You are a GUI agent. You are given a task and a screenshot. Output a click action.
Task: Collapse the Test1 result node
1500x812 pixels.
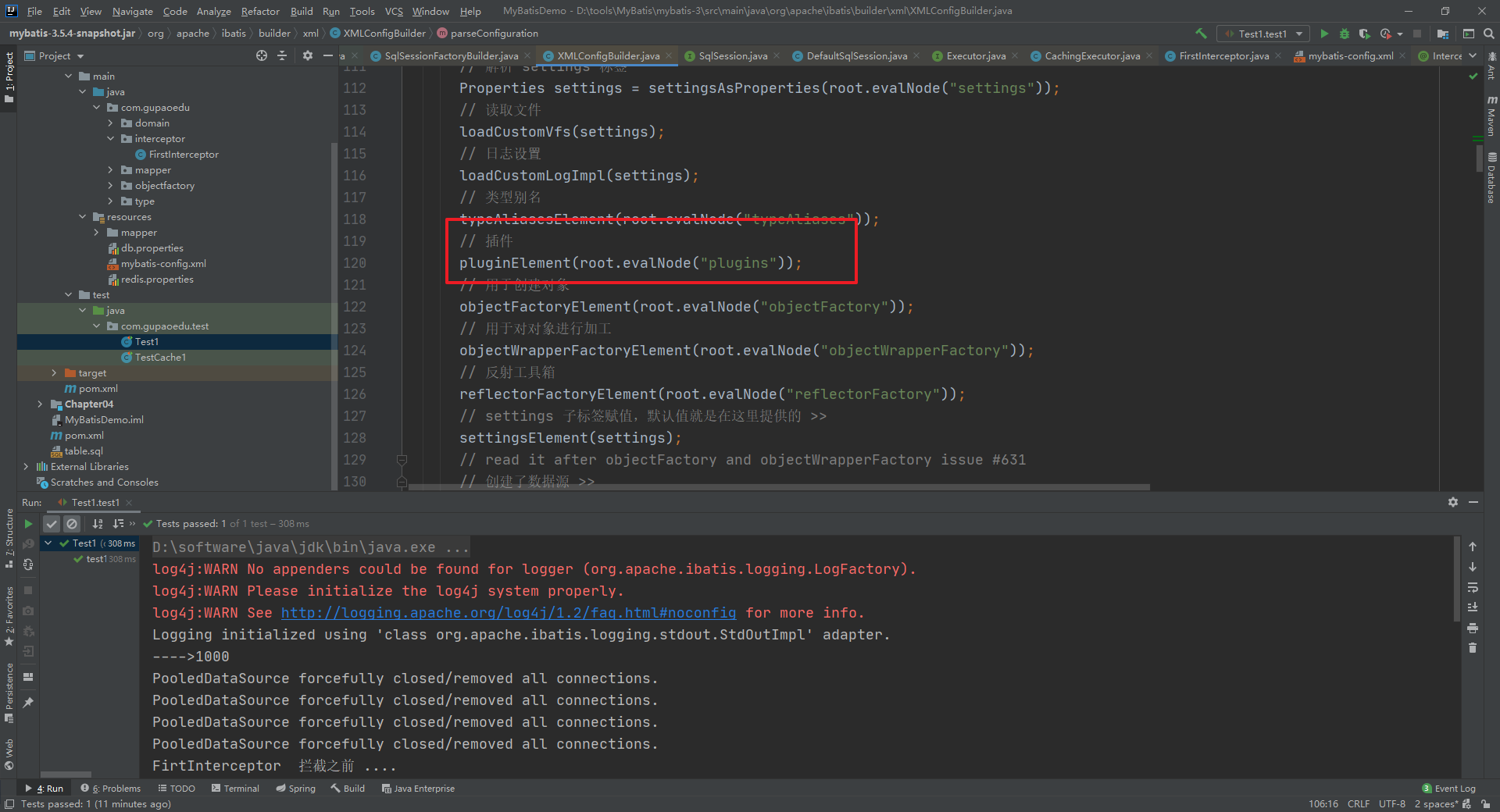click(x=48, y=543)
